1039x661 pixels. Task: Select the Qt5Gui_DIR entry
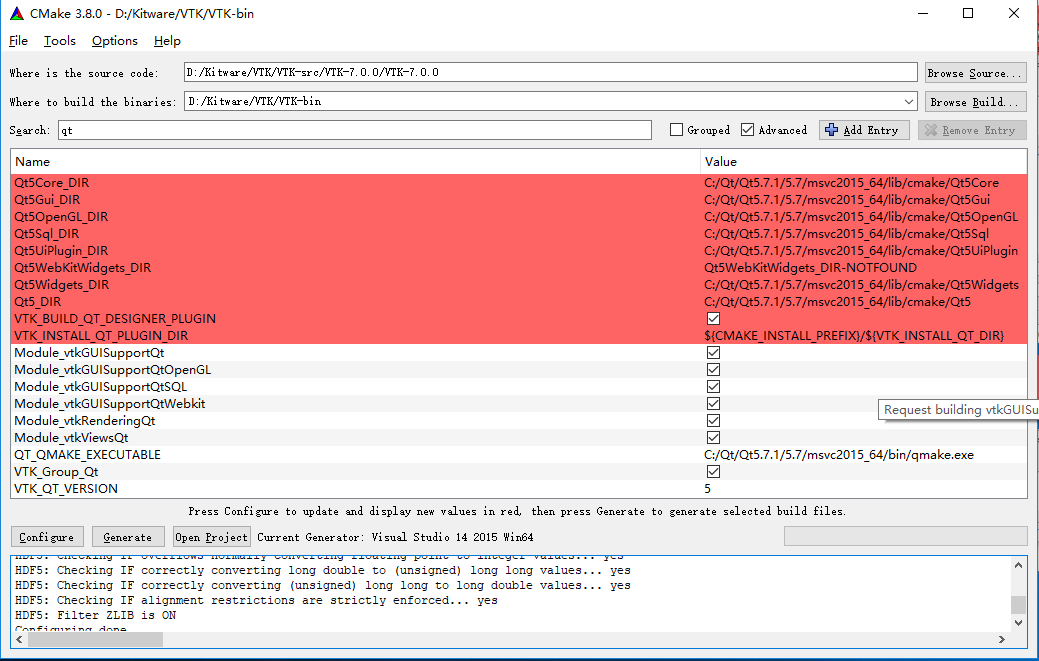tap(47, 200)
